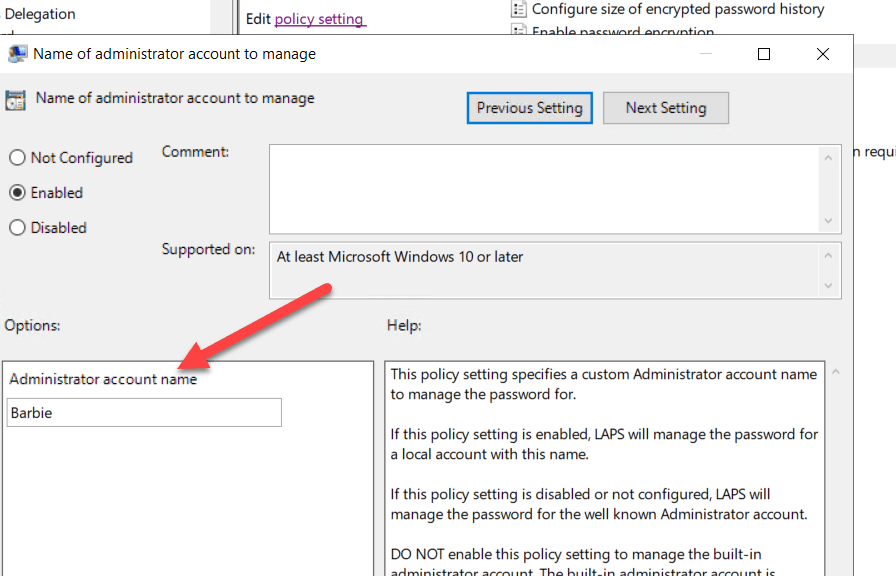Viewport: 896px width, 576px height.
Task: Select the Disabled radio button
Action: 16,227
